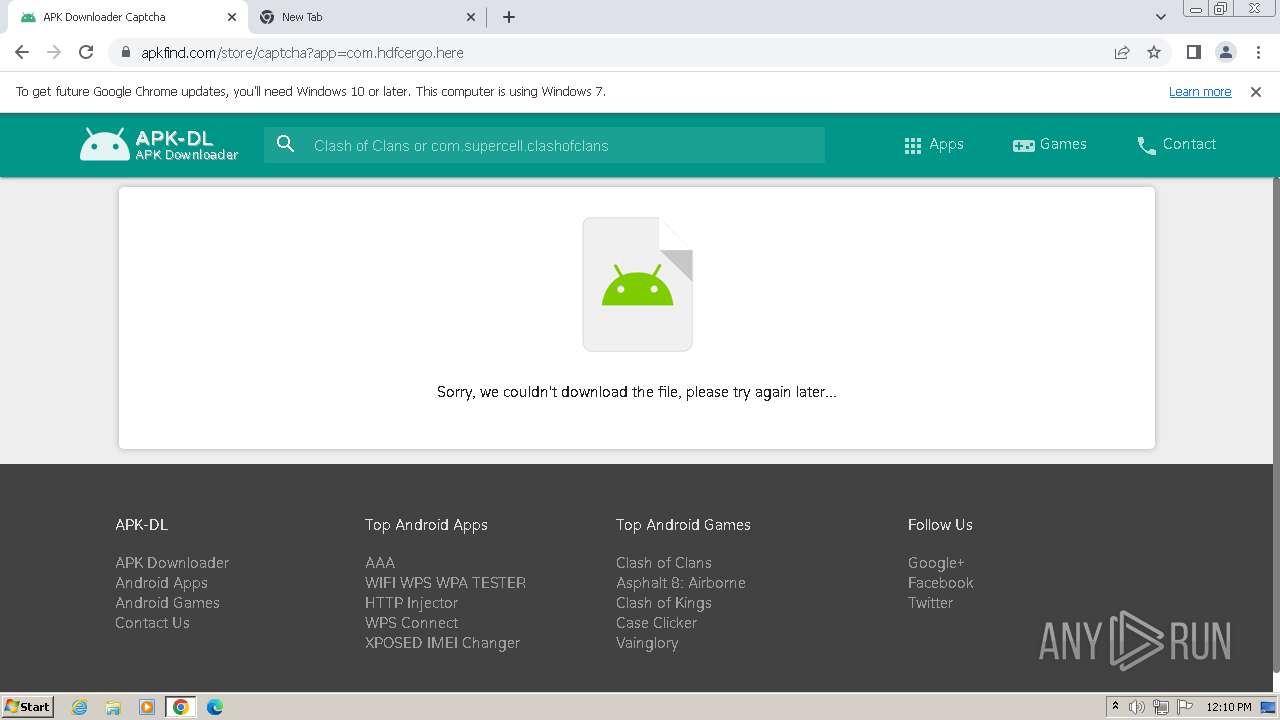Open the Learn more link
The height and width of the screenshot is (720, 1280).
1200,91
